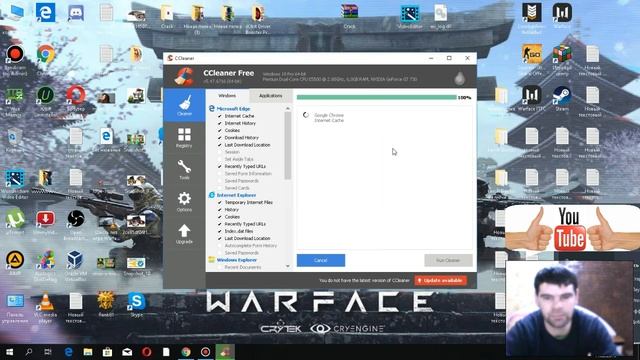Enable Autocomplete Form History checkbox
This screenshot has width=640, height=360.
coord(220,246)
